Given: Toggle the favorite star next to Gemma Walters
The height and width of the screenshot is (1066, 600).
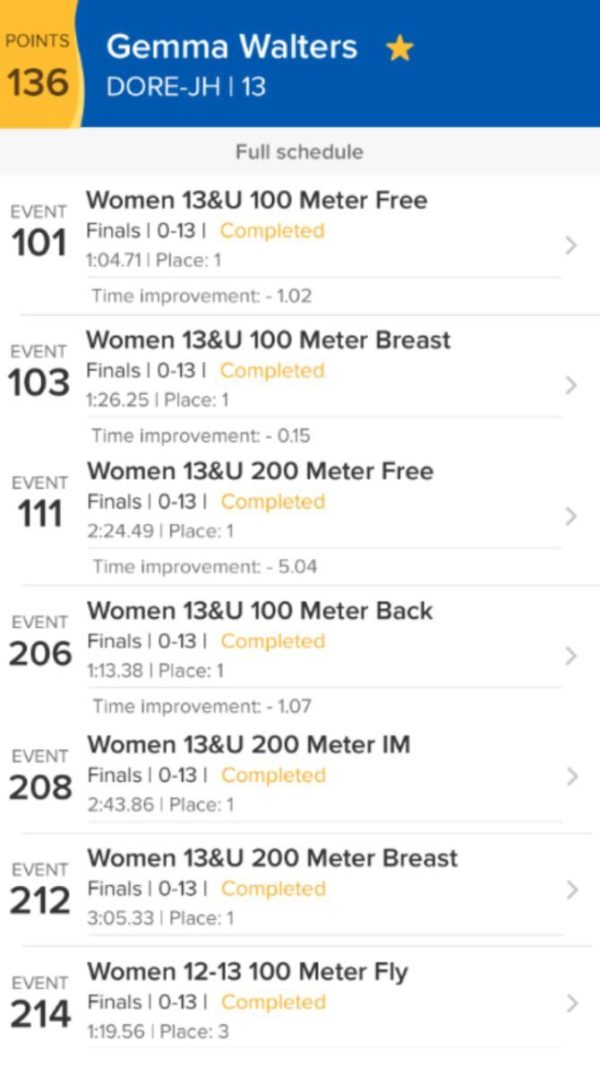Looking at the screenshot, I should tap(399, 48).
